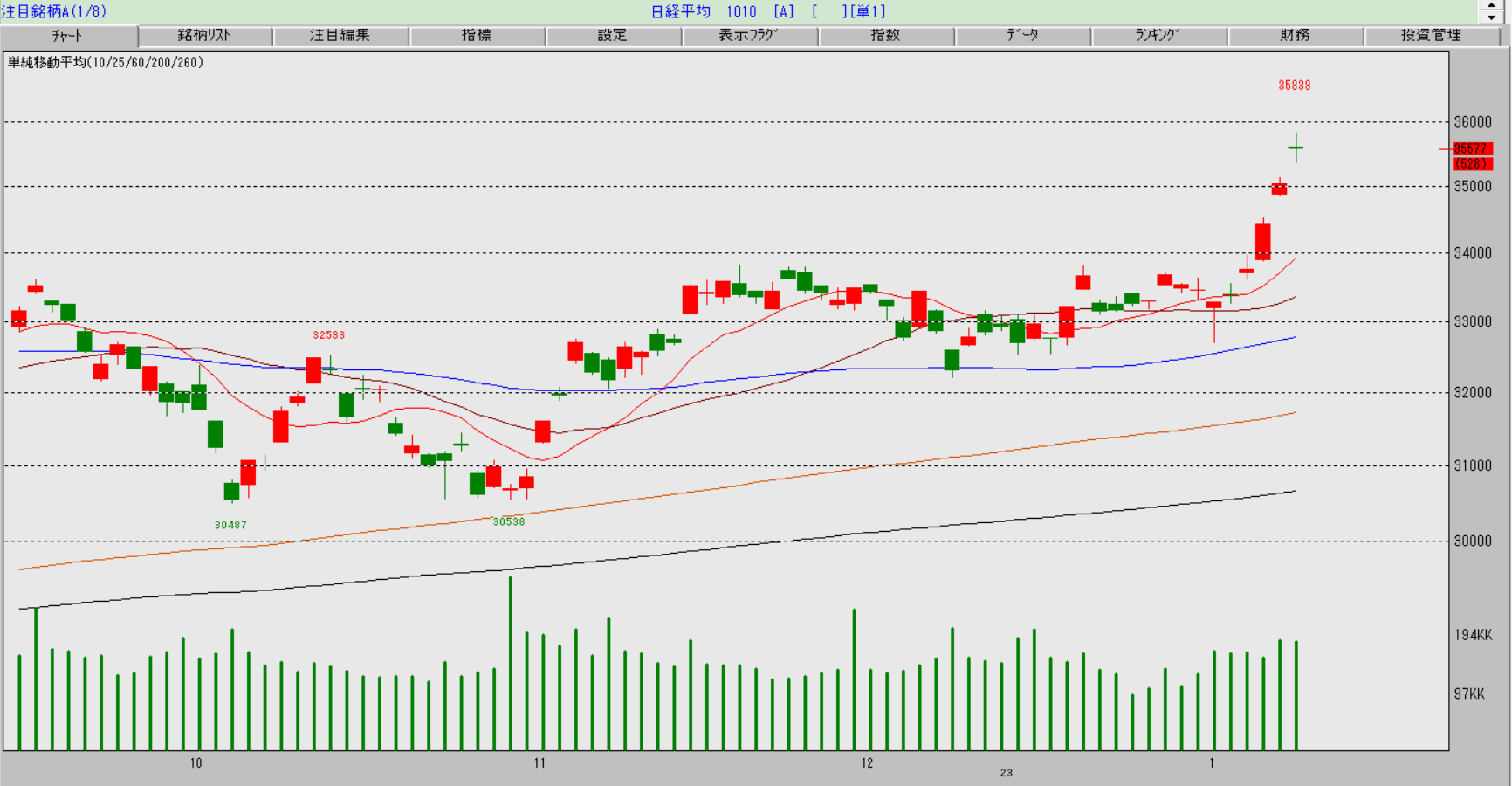The width and height of the screenshot is (1512, 786).
Task: Click the 34000 price axis label
Action: click(x=1473, y=253)
